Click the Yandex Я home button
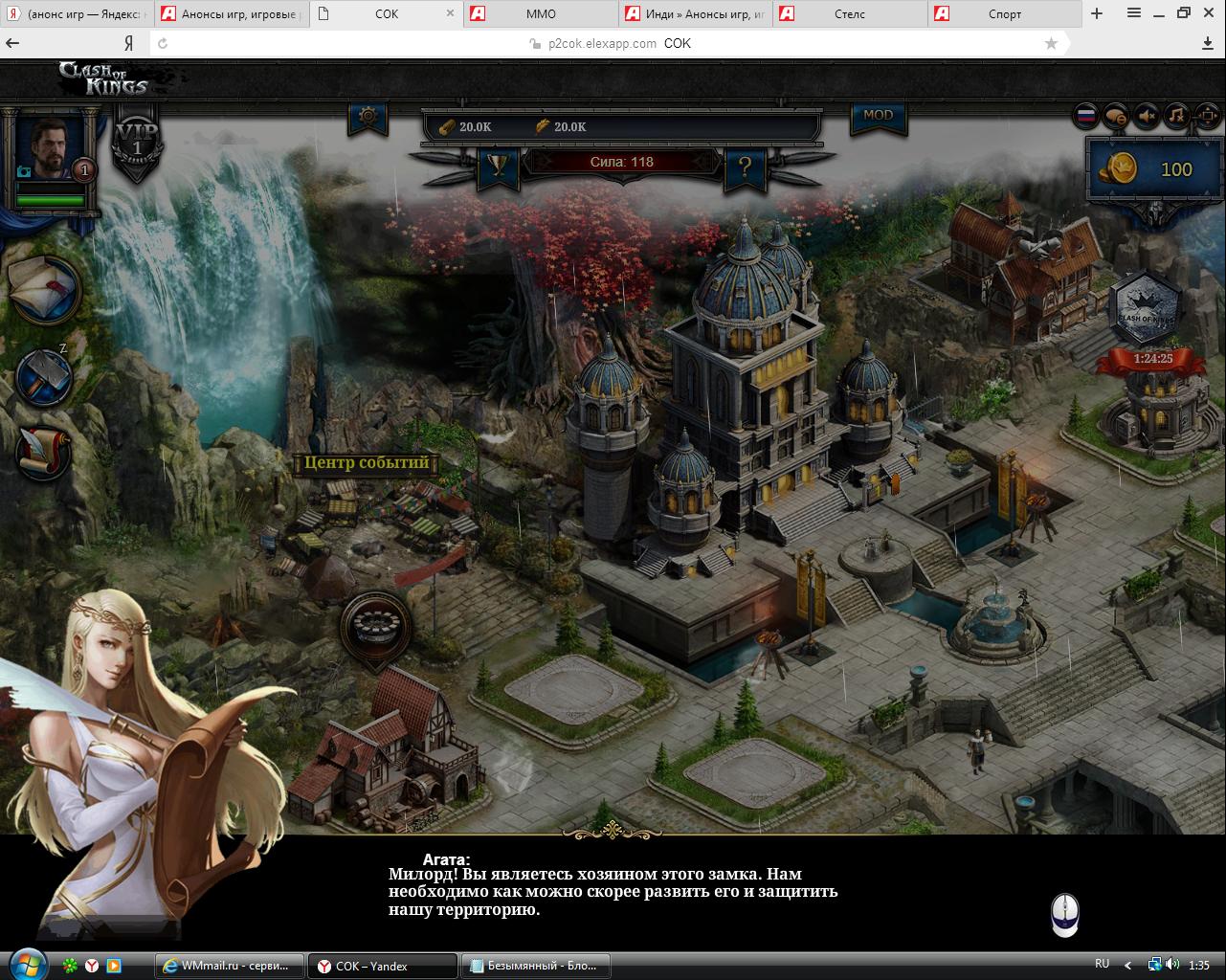Viewport: 1226px width, 980px height. click(x=128, y=44)
